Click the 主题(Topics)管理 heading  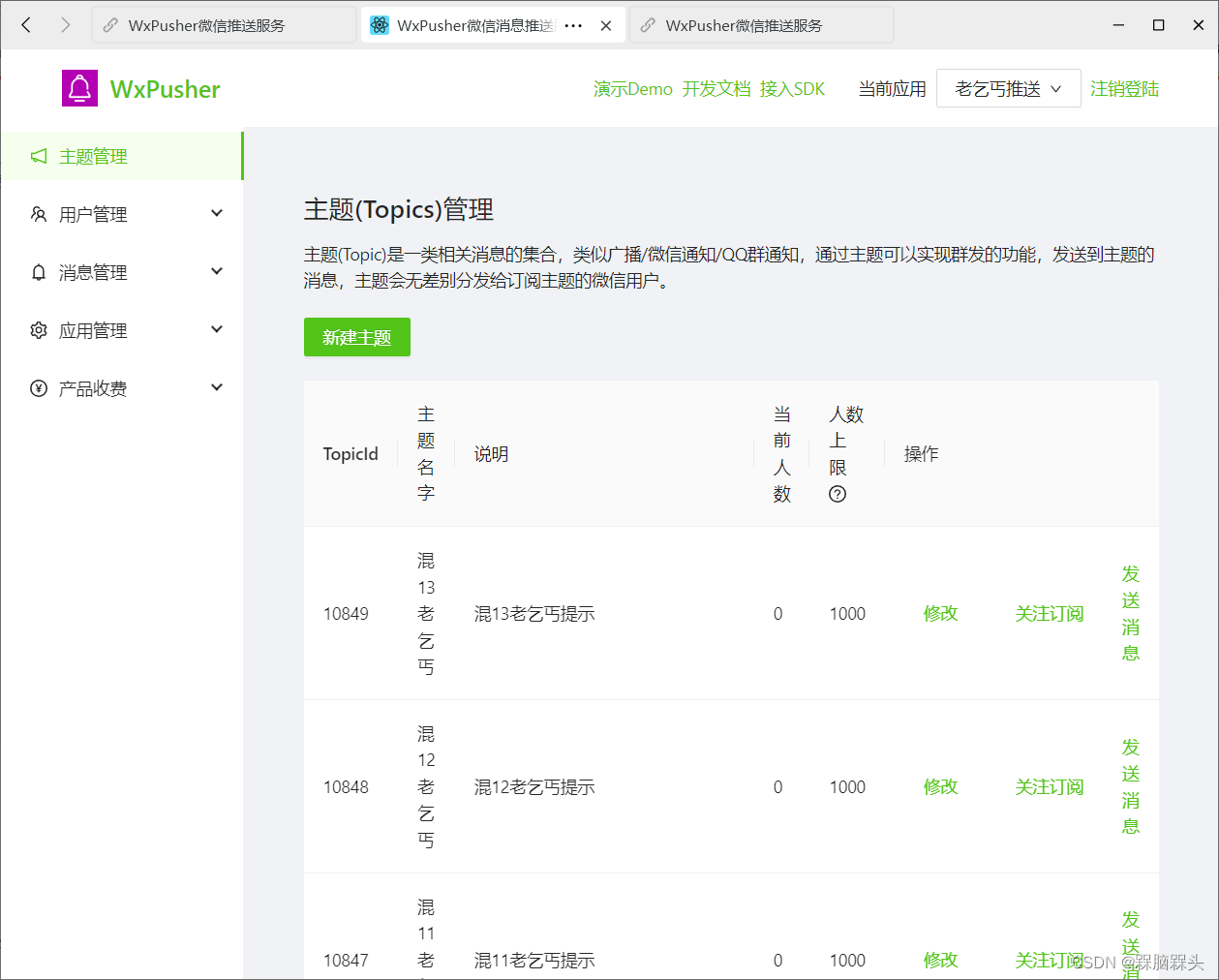(399, 209)
